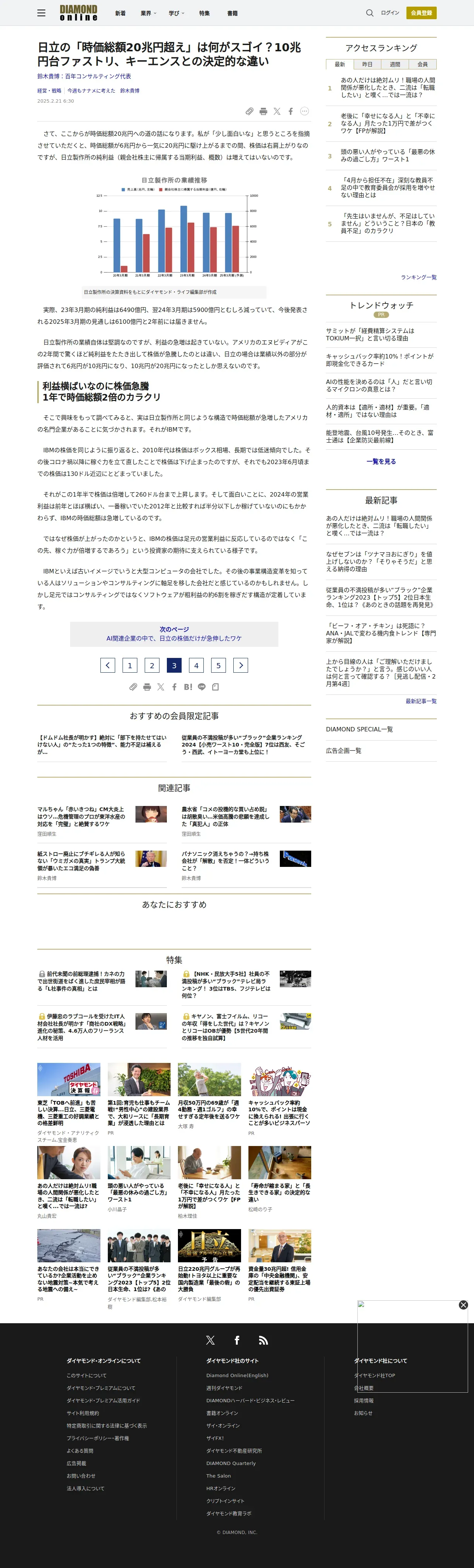This screenshot has width=474, height=1568.
Task: Open search with the magnifier icon
Action: tap(369, 13)
